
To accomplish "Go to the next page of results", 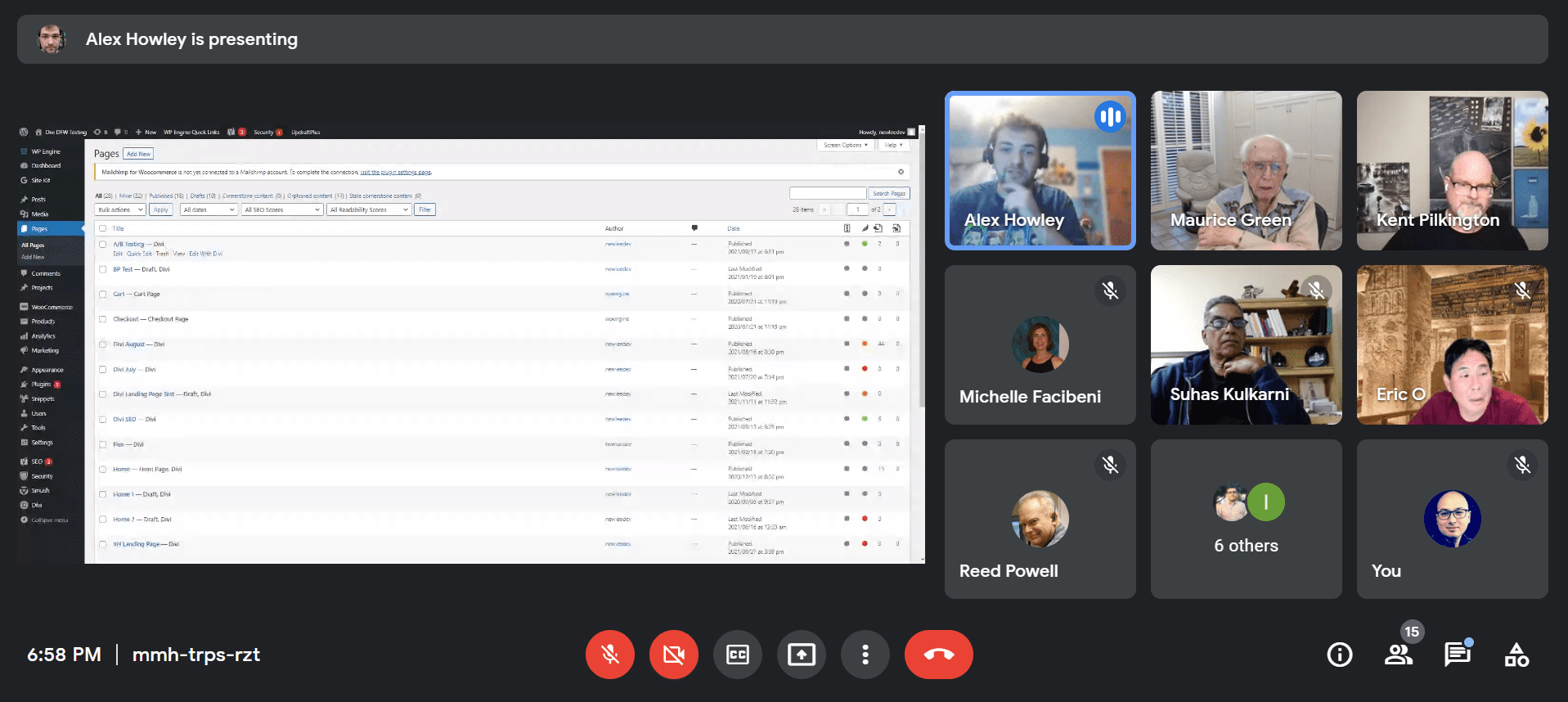I will [889, 209].
